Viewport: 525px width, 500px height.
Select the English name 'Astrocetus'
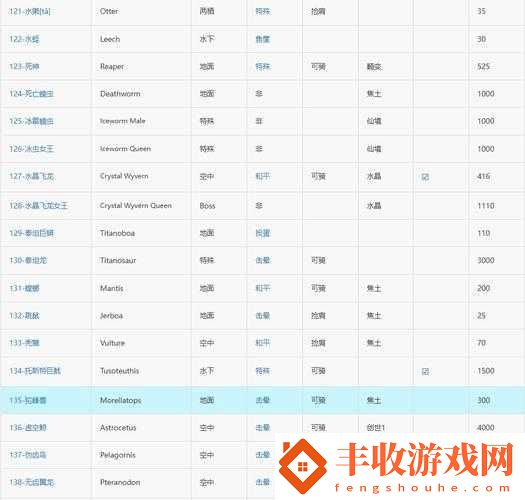coord(118,428)
